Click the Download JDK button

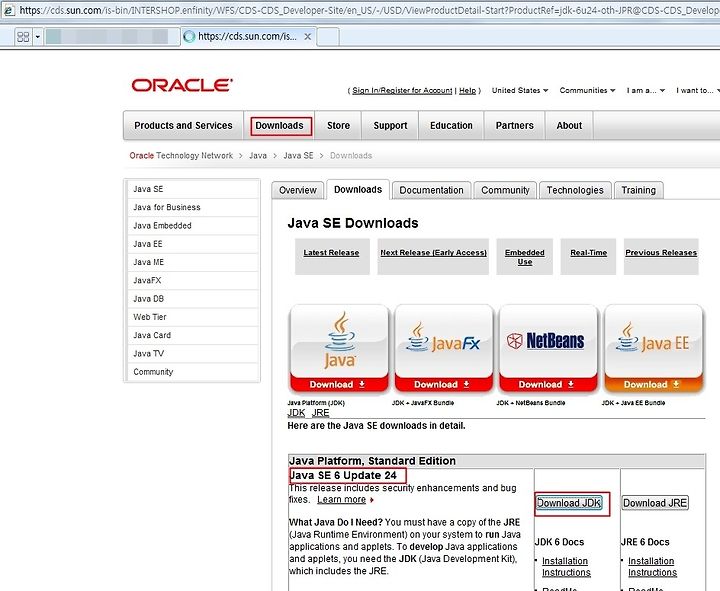569,503
